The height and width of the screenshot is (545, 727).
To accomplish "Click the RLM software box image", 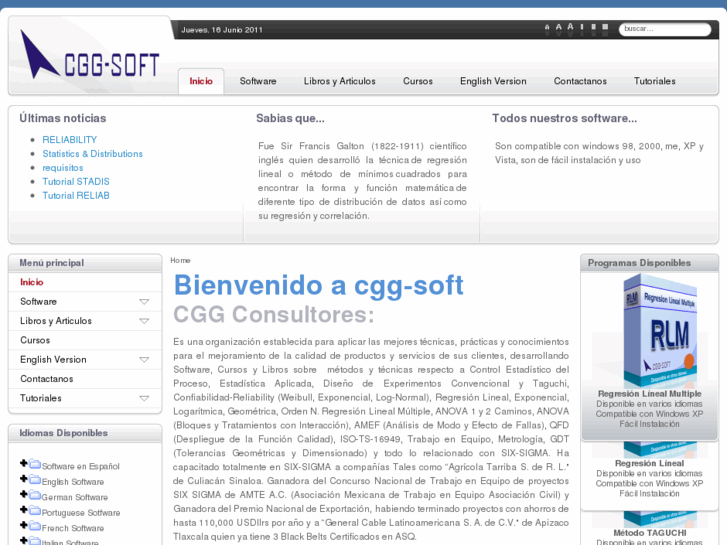I will (660, 330).
